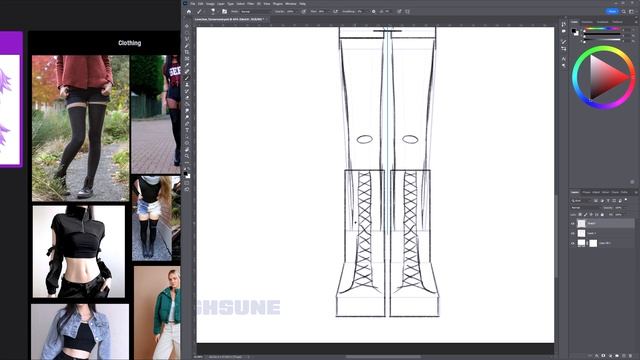This screenshot has width=640, height=360.
Task: Open the Tool Preset picker
Action: [200, 11]
